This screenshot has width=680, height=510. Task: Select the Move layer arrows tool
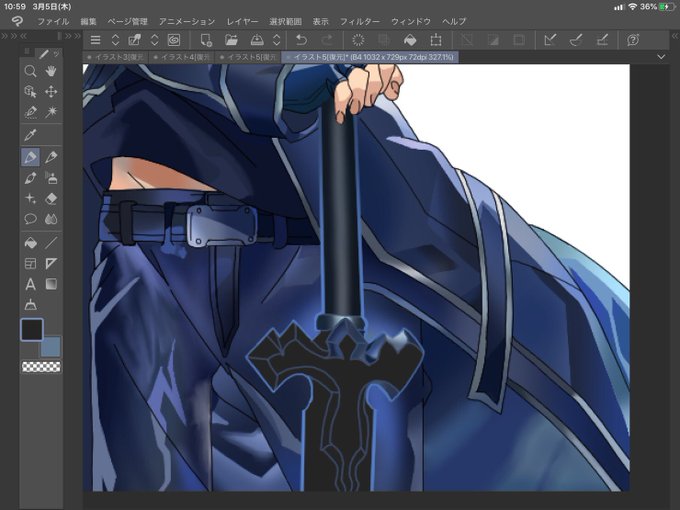(x=51, y=92)
